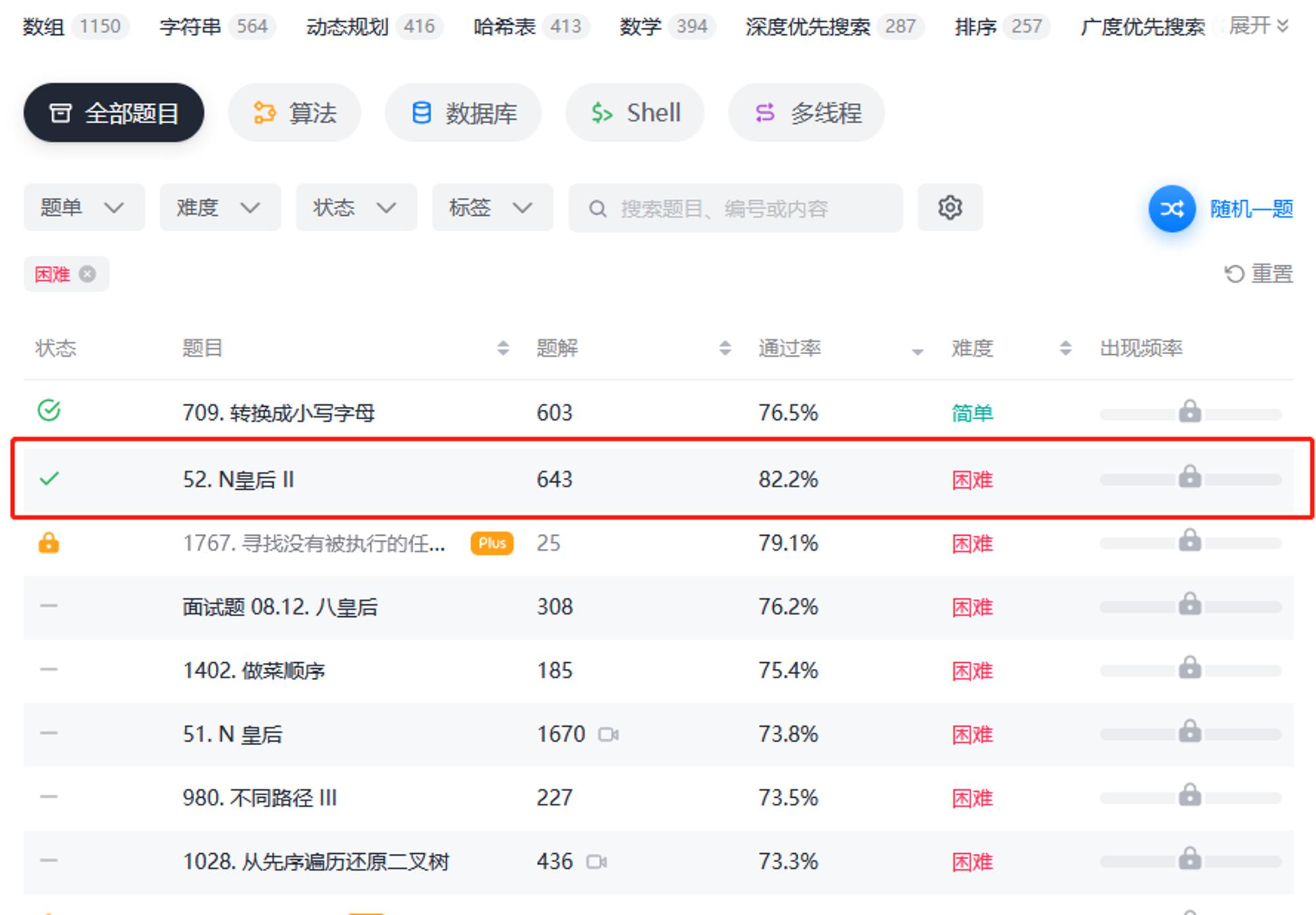Open the 标签 filter dropdown
The width and height of the screenshot is (1316, 915).
pyautogui.click(x=493, y=208)
